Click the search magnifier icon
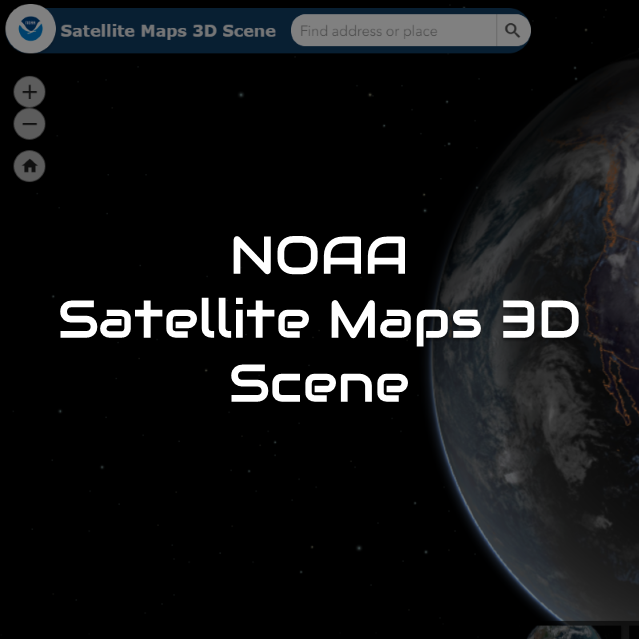 [513, 30]
